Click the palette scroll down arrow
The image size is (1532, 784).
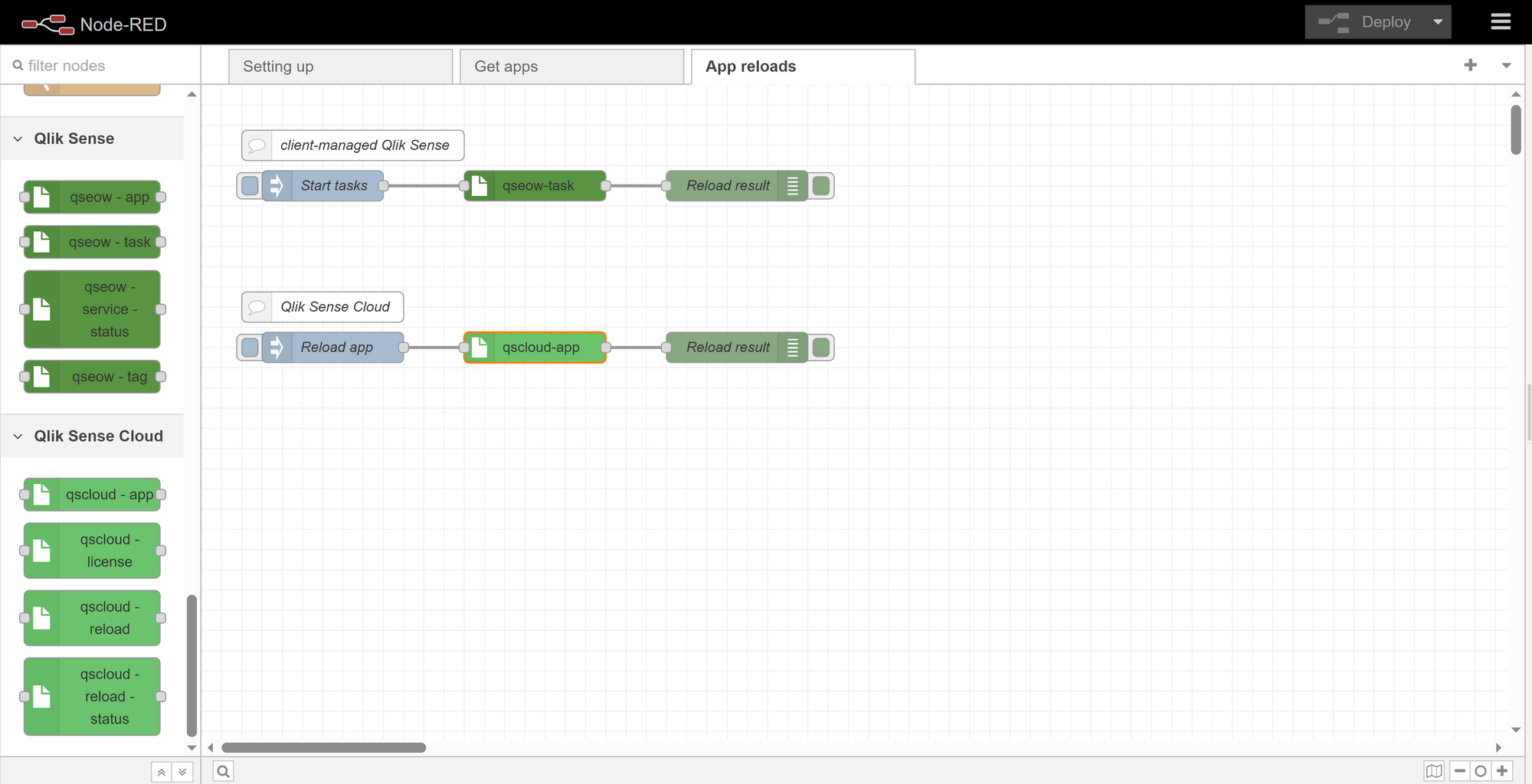(x=191, y=747)
